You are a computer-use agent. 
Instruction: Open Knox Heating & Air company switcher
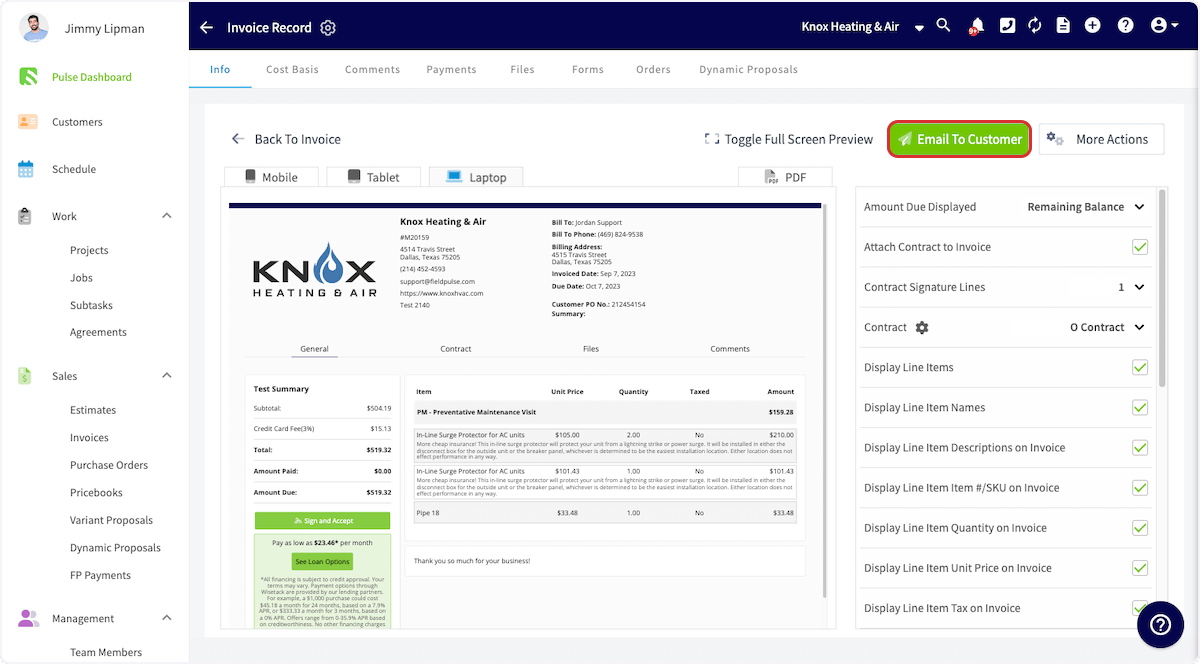863,27
